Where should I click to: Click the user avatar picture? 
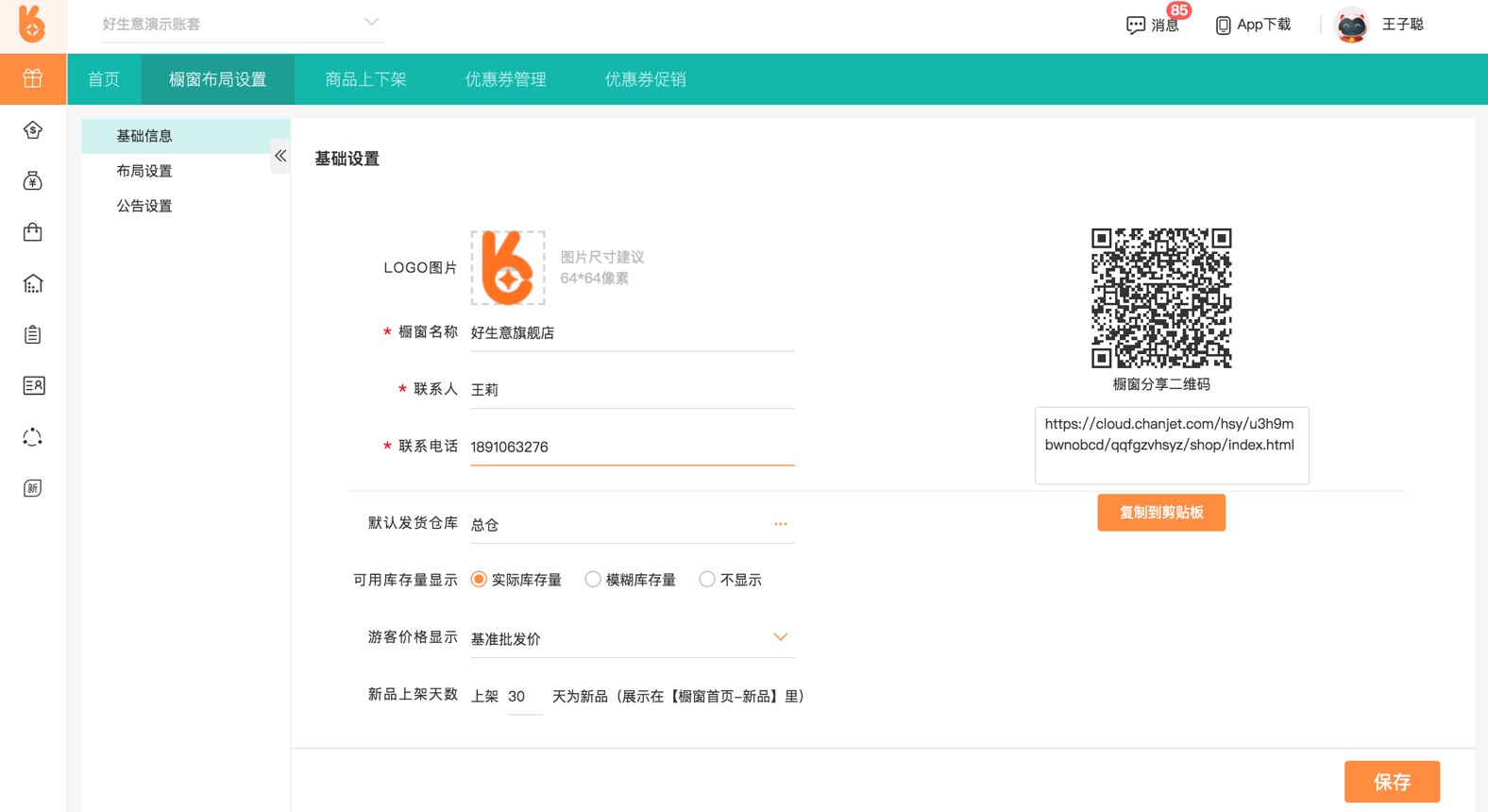[x=1351, y=25]
